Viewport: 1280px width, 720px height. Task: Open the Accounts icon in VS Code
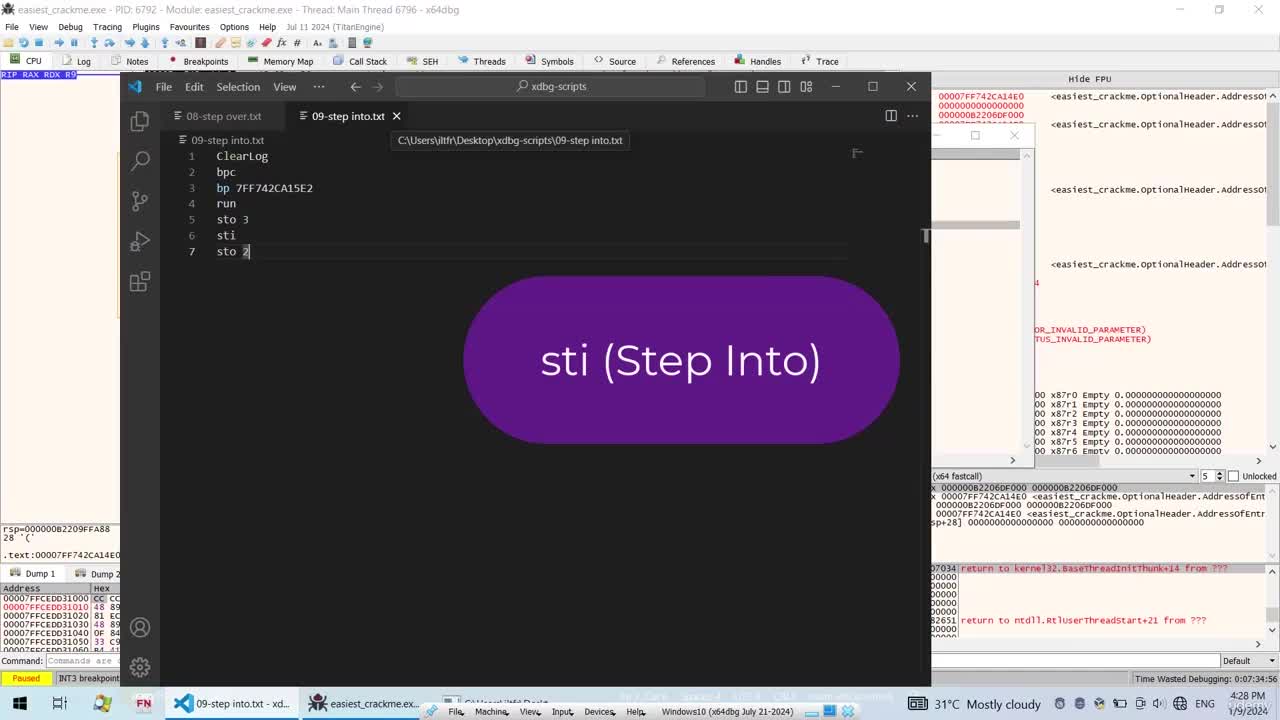[x=140, y=627]
